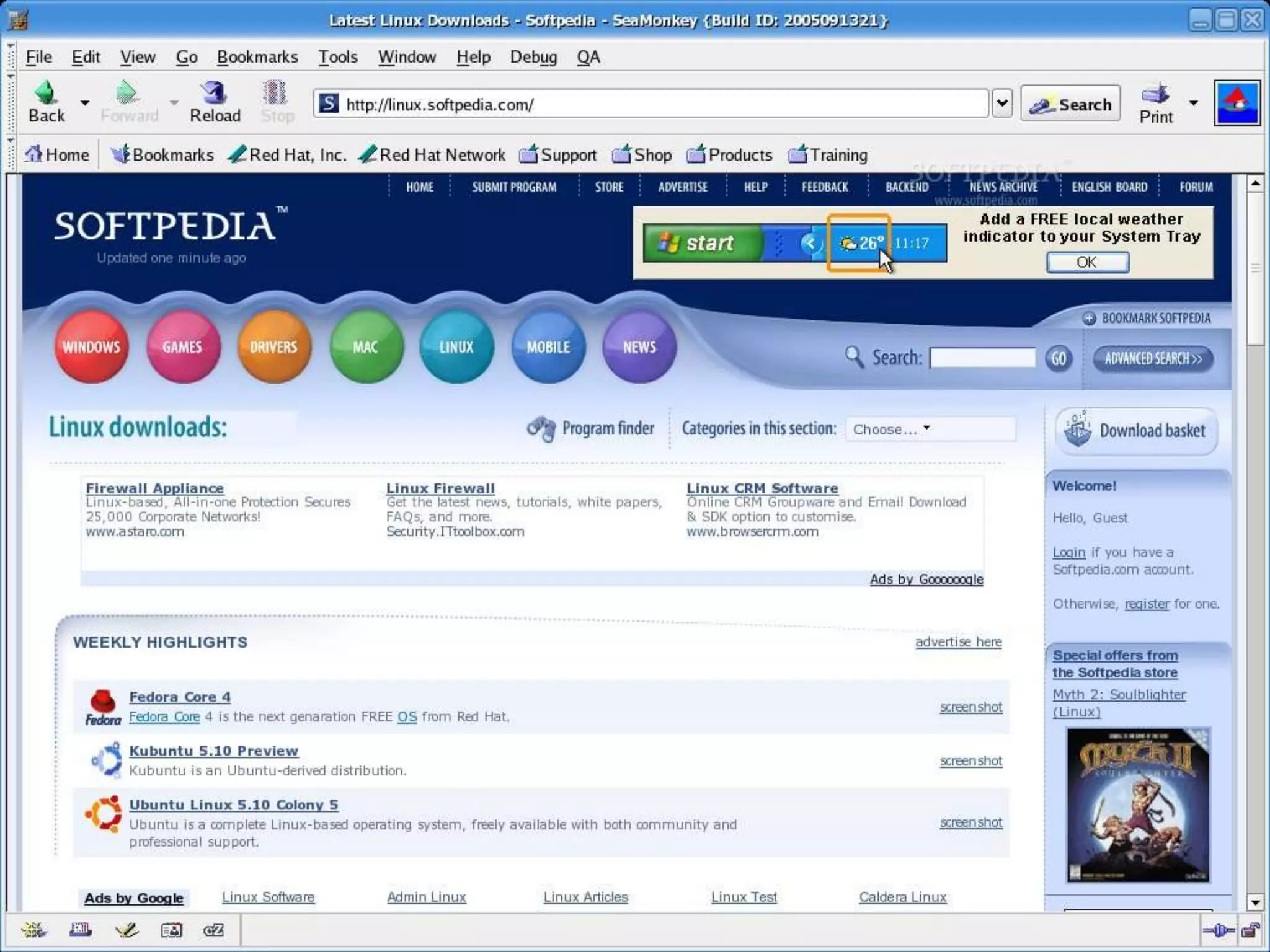Click the security padlock status icon
The height and width of the screenshot is (952, 1270).
tap(1250, 930)
